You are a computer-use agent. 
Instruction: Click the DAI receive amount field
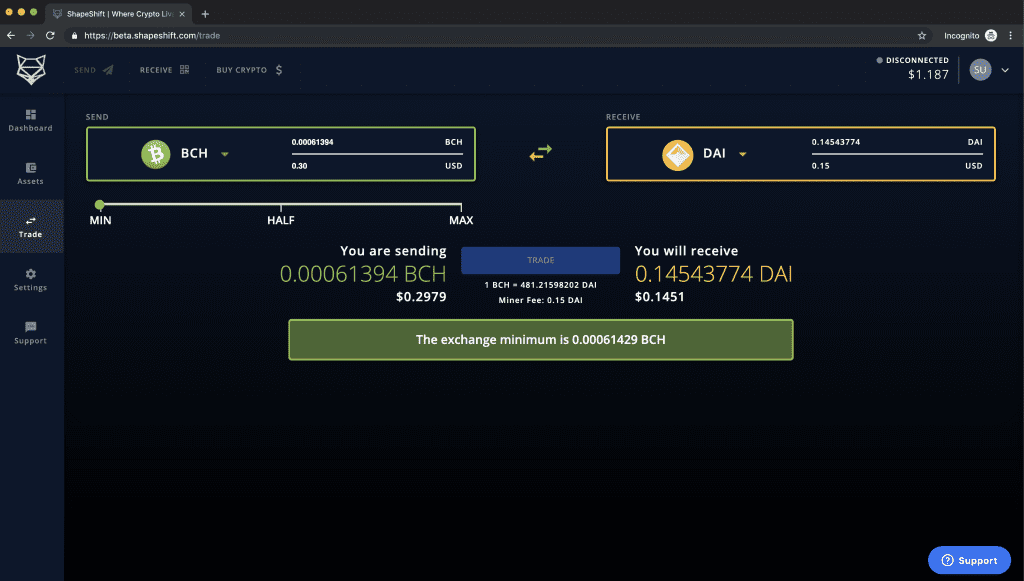click(897, 142)
